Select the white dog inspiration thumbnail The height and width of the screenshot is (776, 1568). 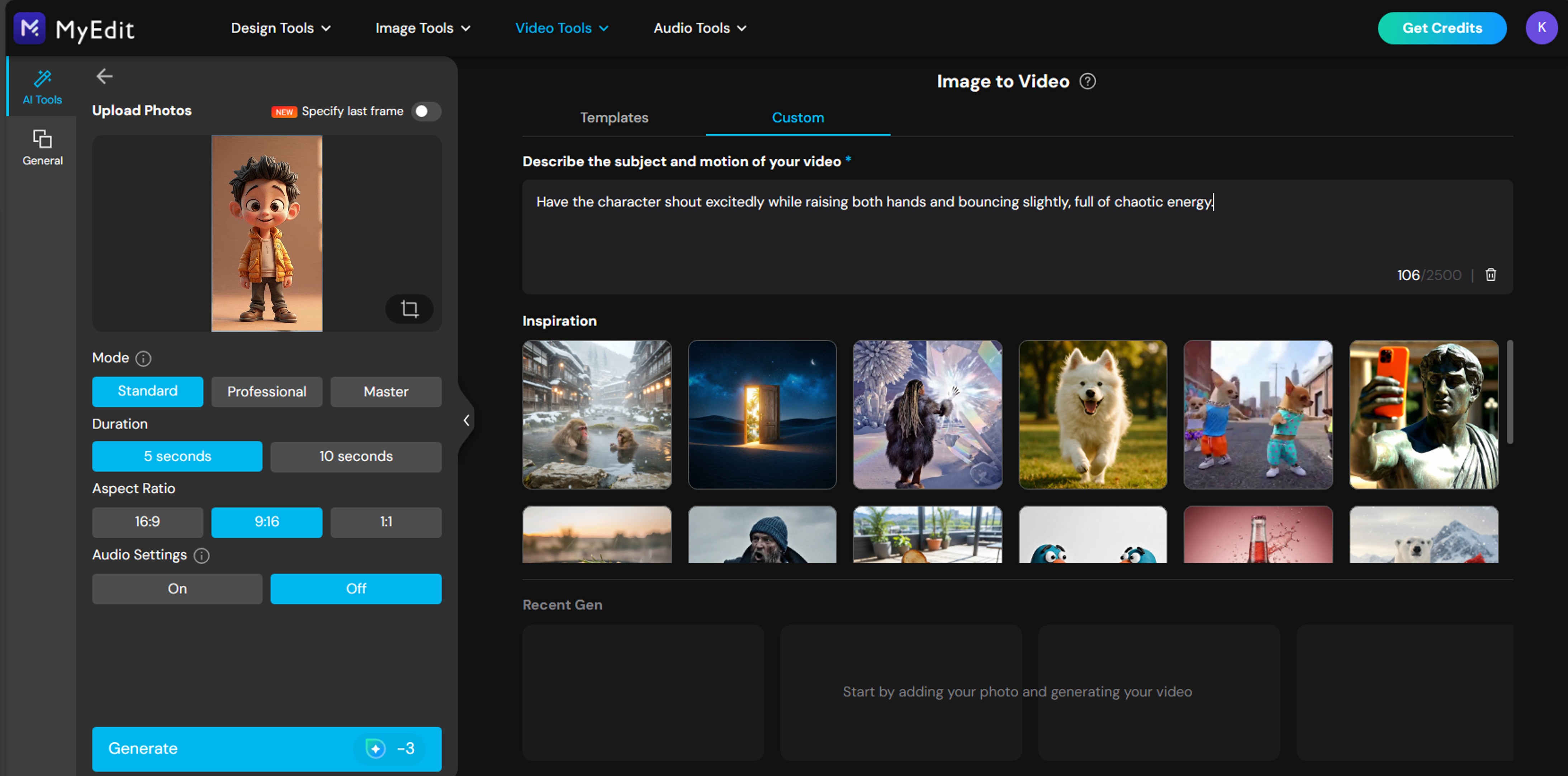1093,414
